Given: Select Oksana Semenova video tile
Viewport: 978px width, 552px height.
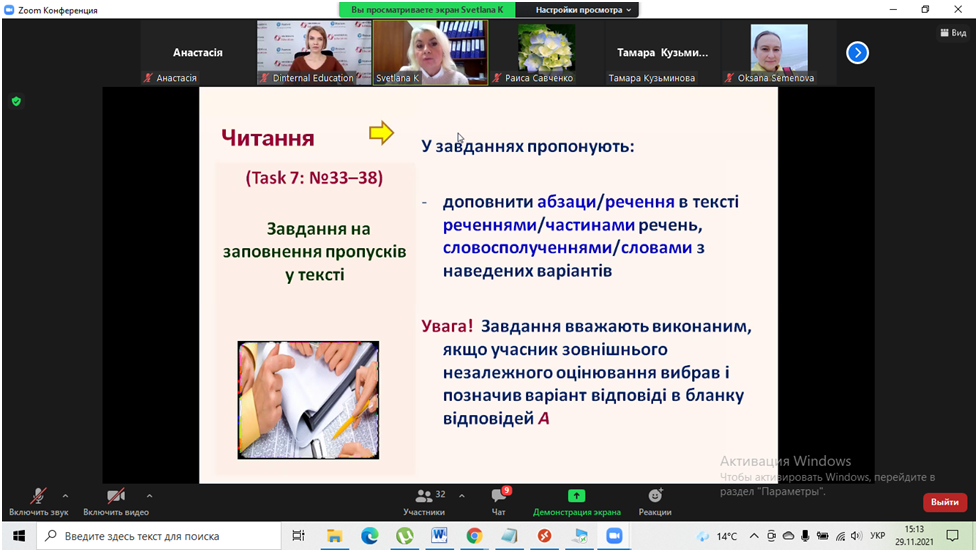Looking at the screenshot, I should pyautogui.click(x=778, y=52).
